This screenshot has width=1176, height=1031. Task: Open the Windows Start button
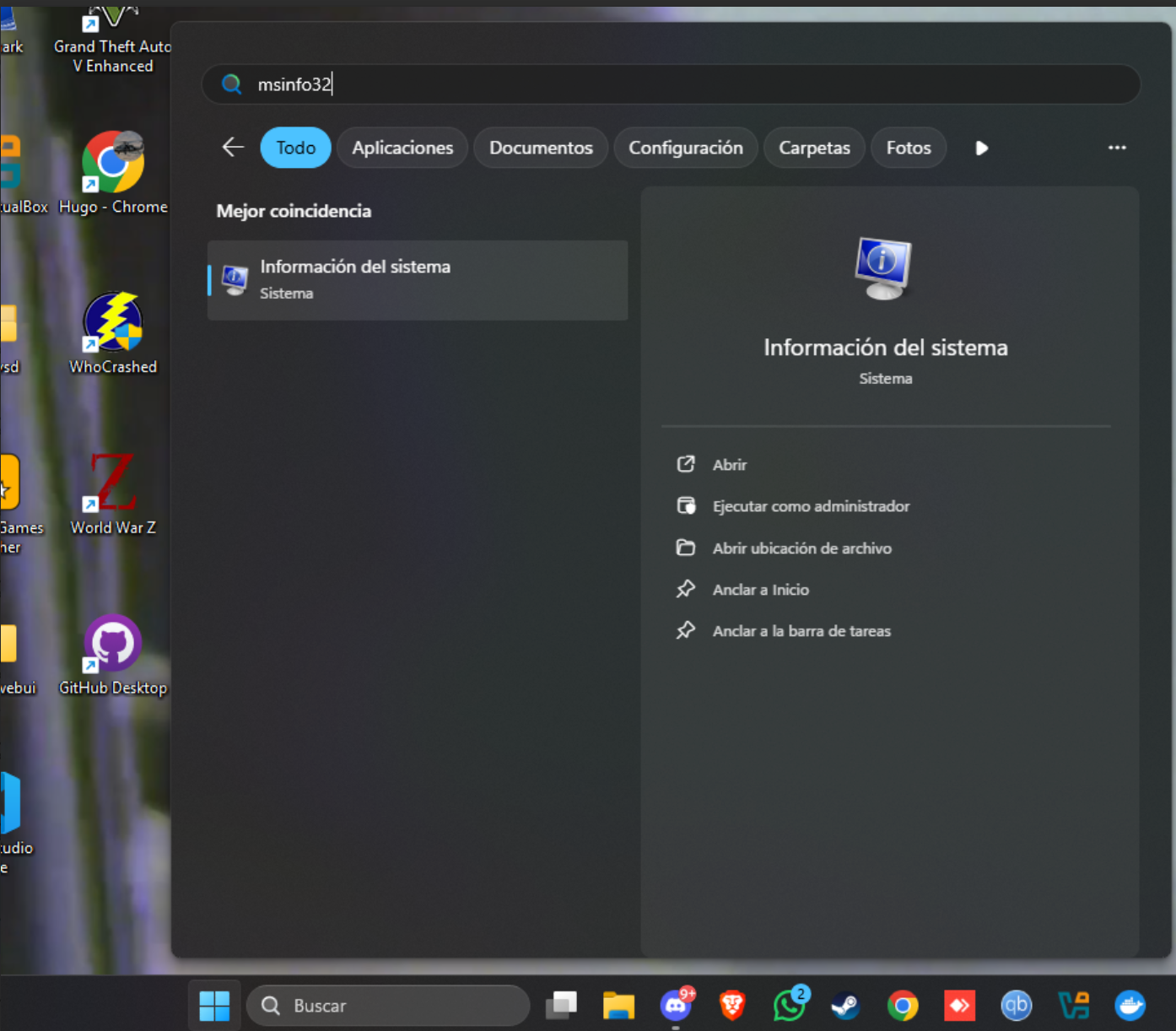click(214, 1006)
